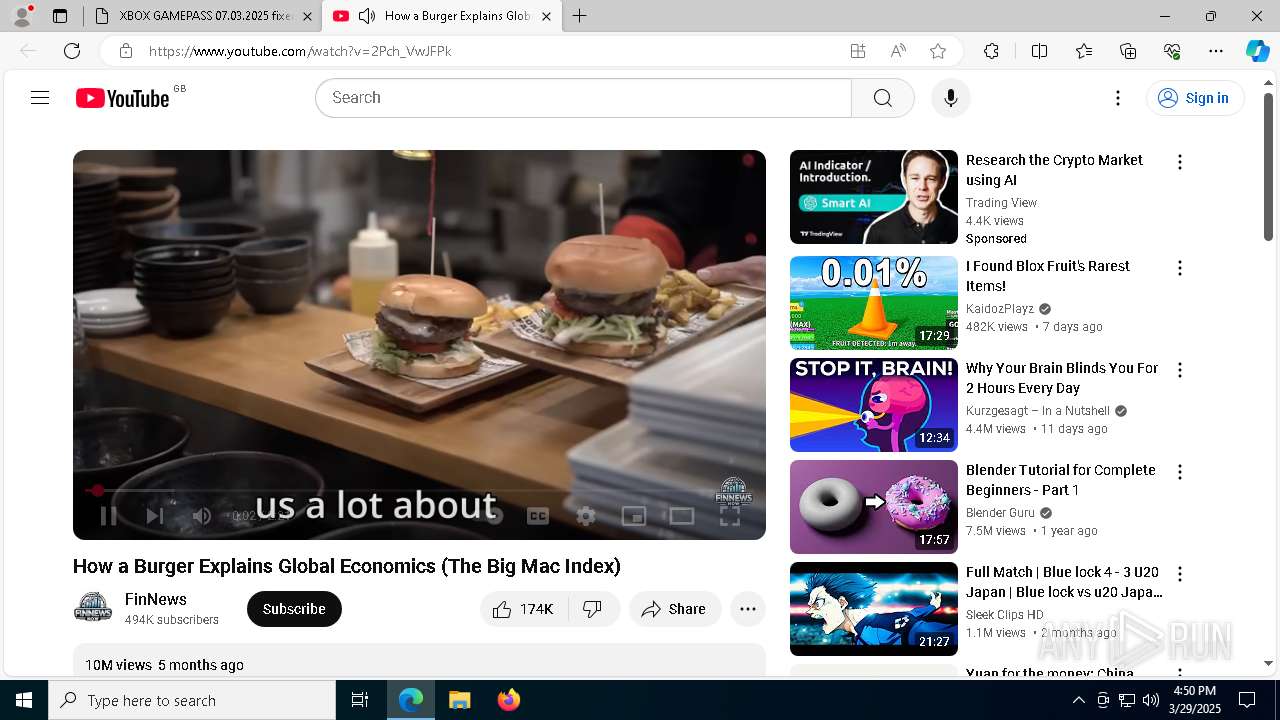This screenshot has height=720, width=1280.
Task: Open Browser essentials heart icon
Action: [1172, 51]
